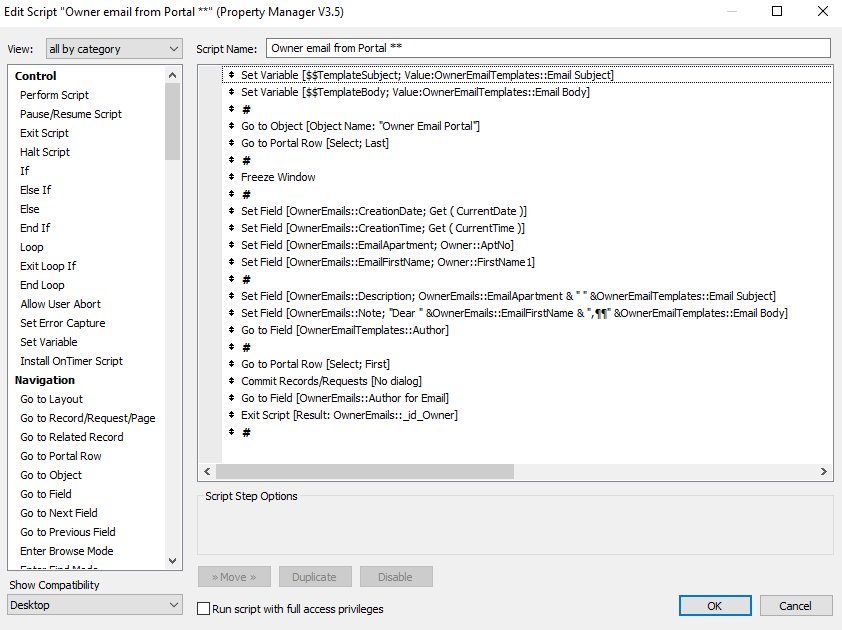Select the End If step

(x=35, y=228)
